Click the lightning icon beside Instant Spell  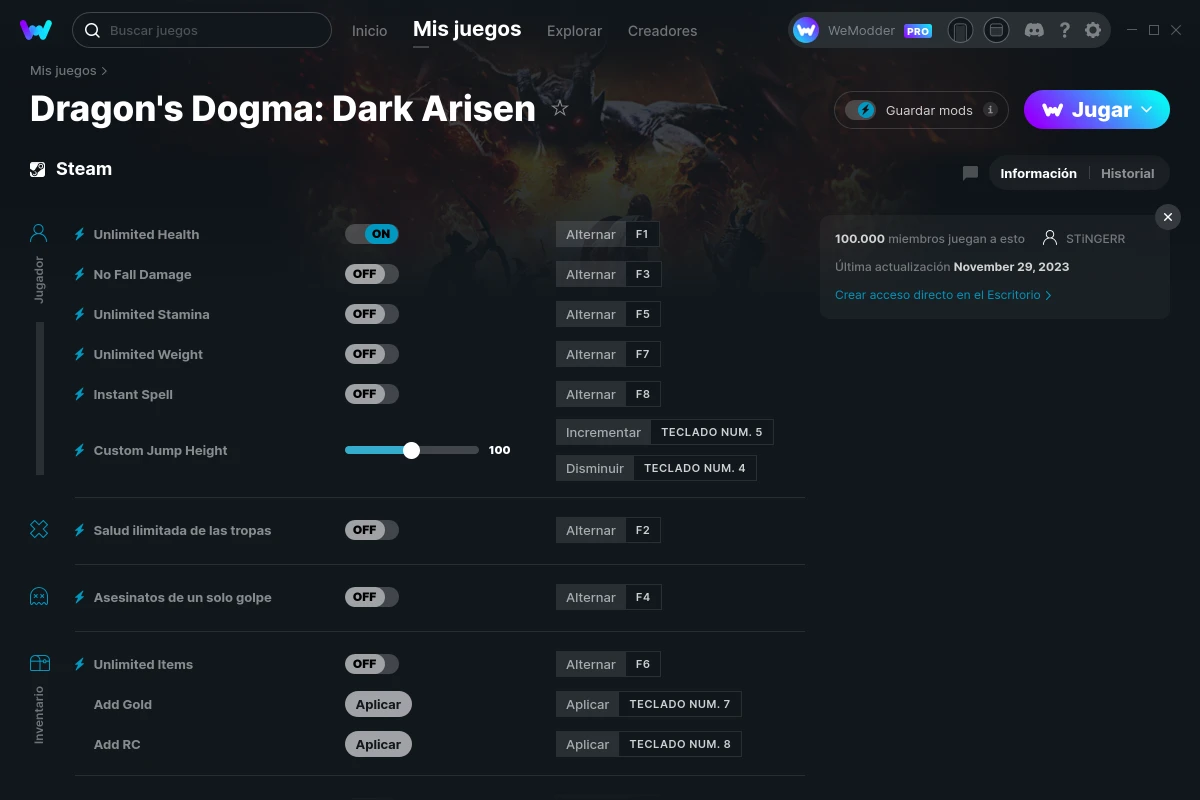click(x=80, y=394)
